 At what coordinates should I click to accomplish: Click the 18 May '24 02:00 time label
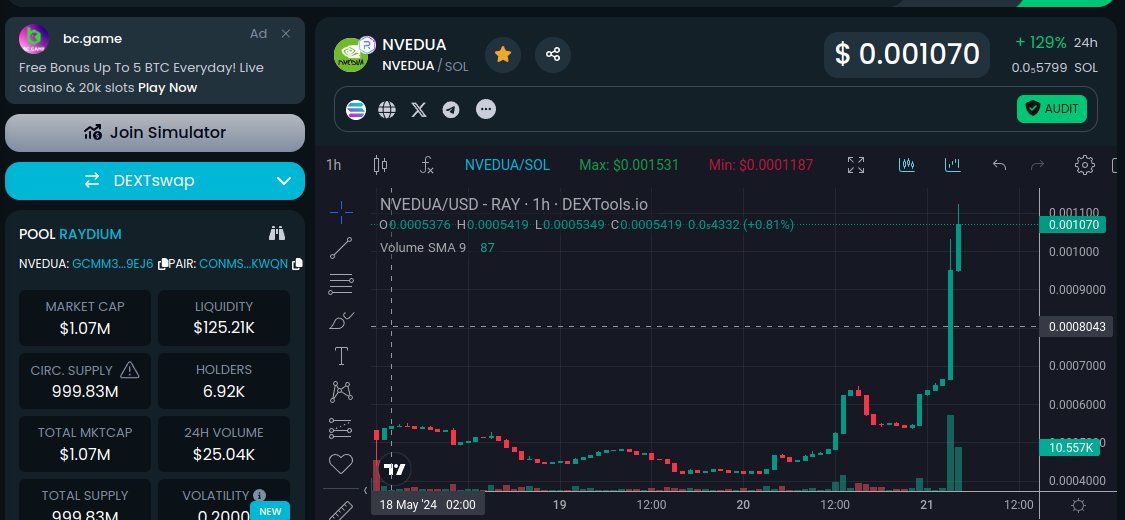coord(428,505)
